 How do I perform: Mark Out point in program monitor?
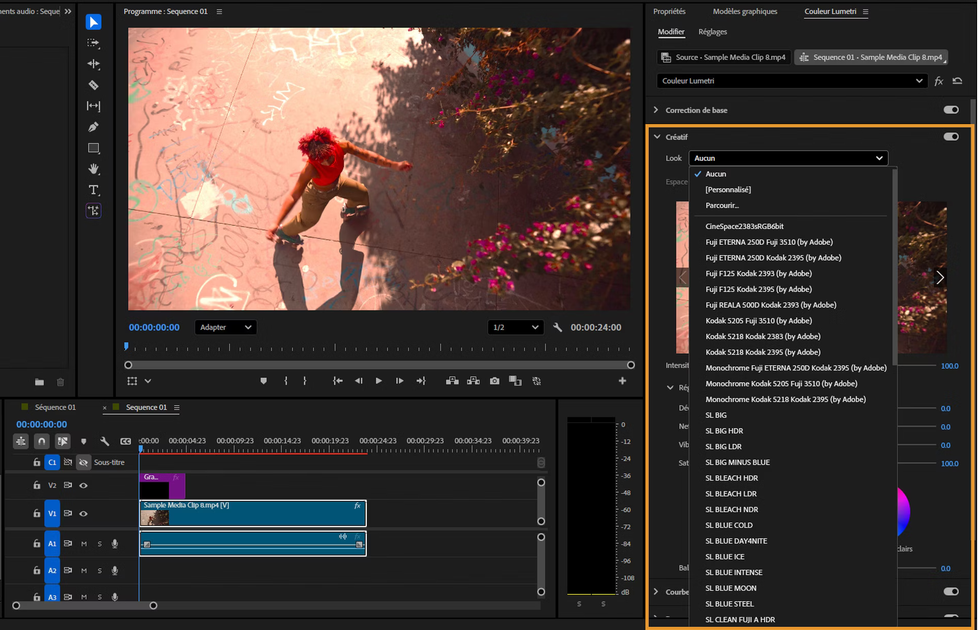coord(304,381)
